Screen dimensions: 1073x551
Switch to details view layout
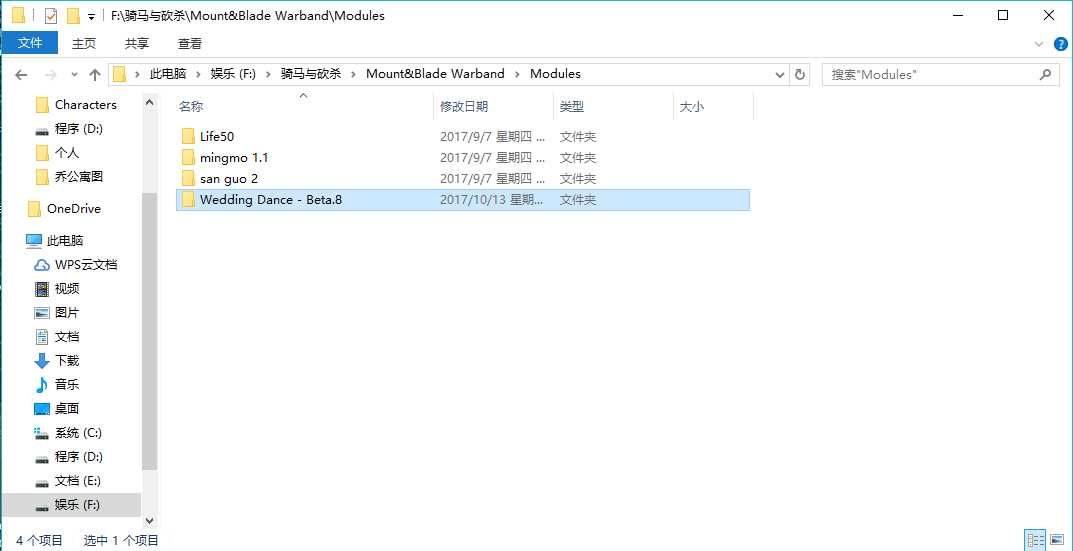1036,540
